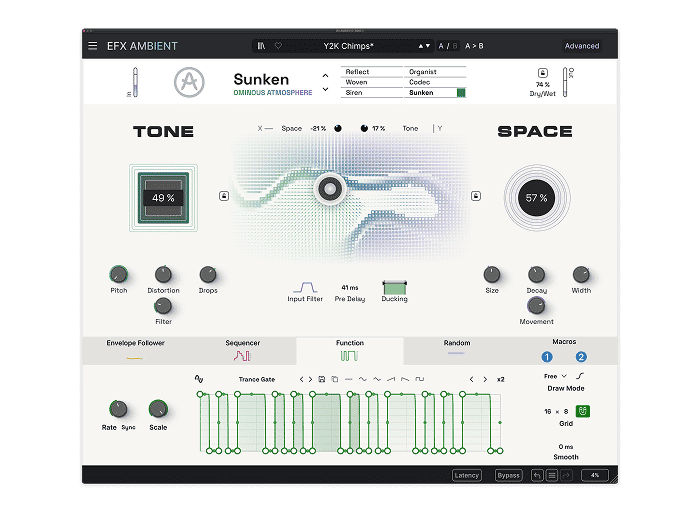Click the XY pad center puck
The height and width of the screenshot is (514, 700).
(330, 189)
